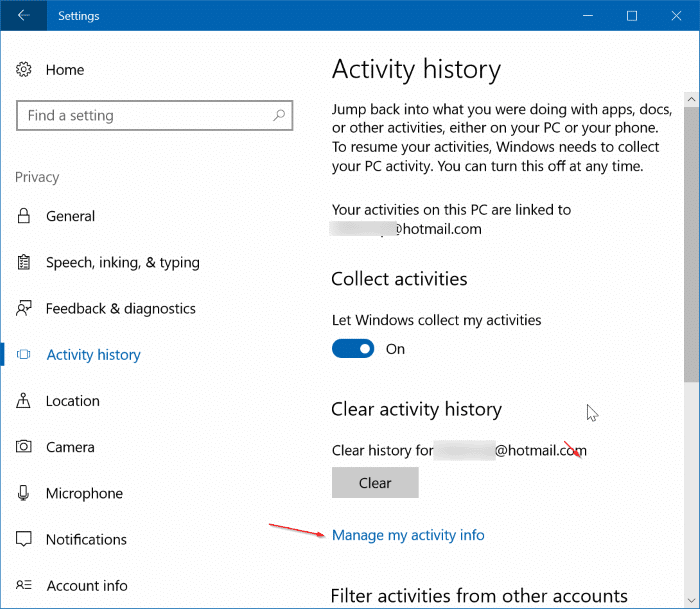
Task: Open Speech, inking, & typing settings
Action: (123, 263)
